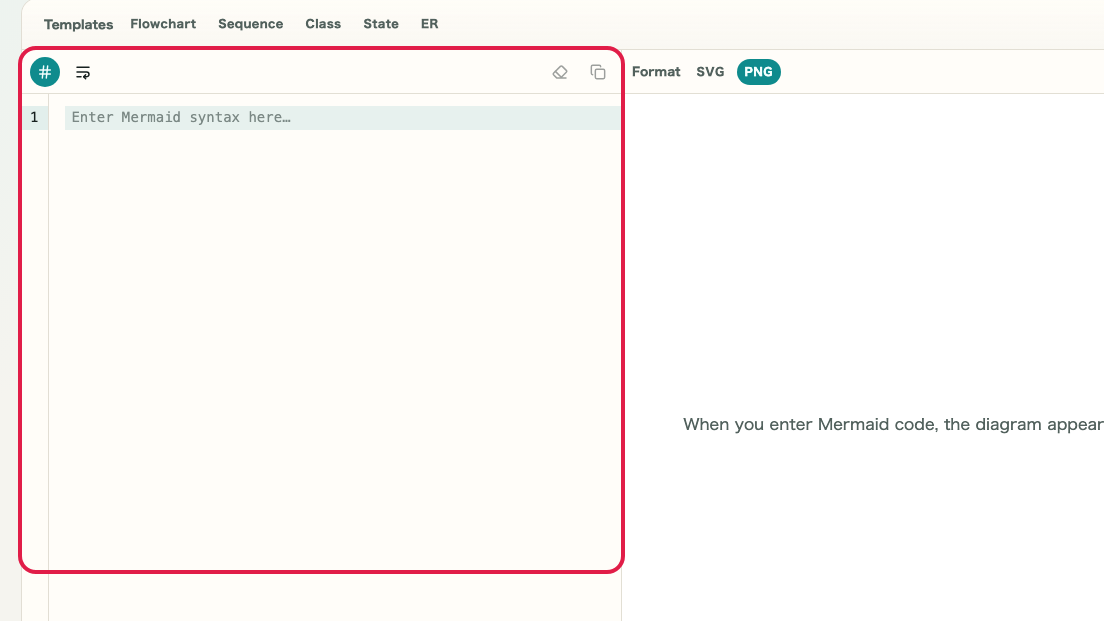Open the State template

click(381, 24)
